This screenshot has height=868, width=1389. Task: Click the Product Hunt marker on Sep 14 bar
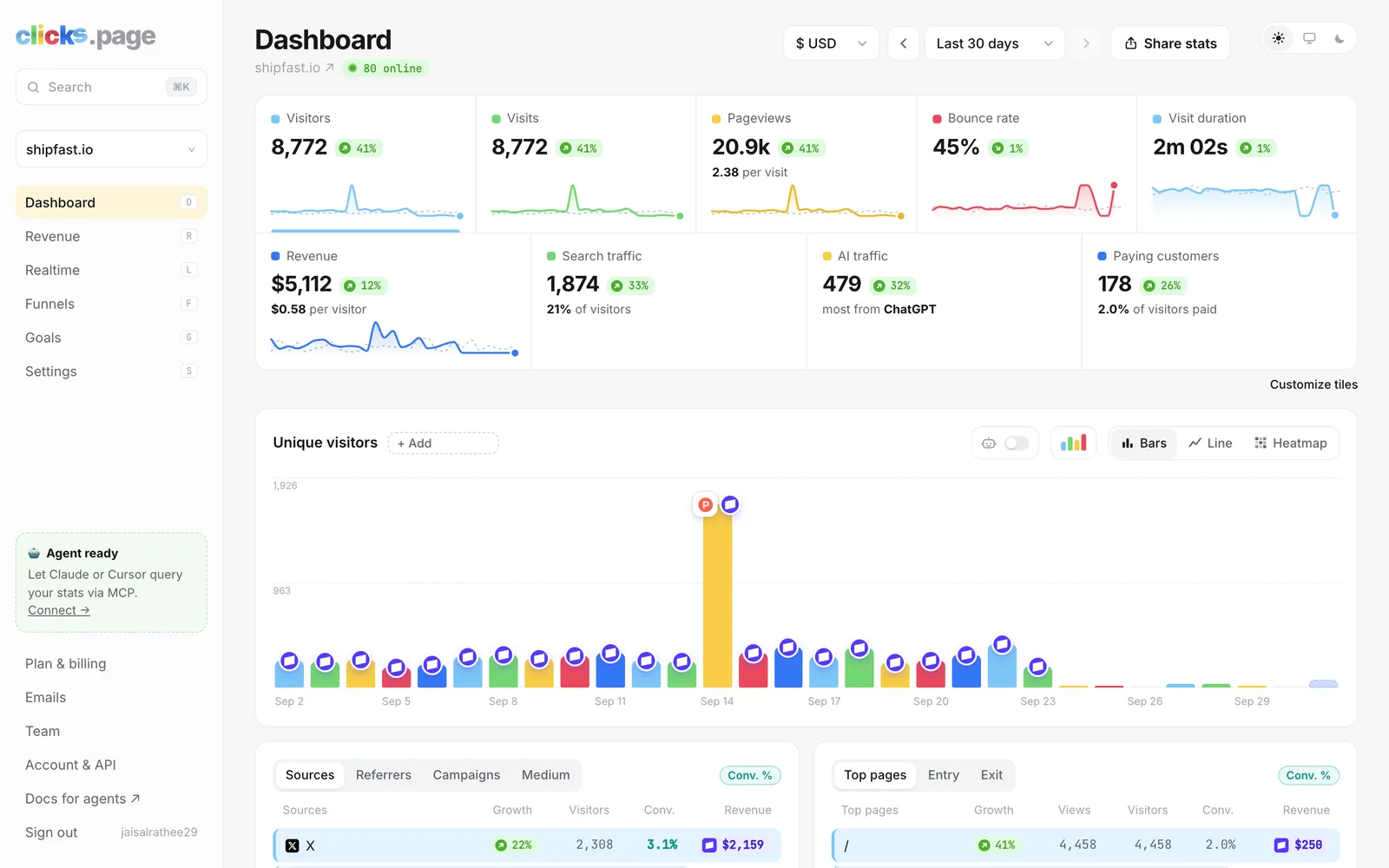pyautogui.click(x=706, y=504)
